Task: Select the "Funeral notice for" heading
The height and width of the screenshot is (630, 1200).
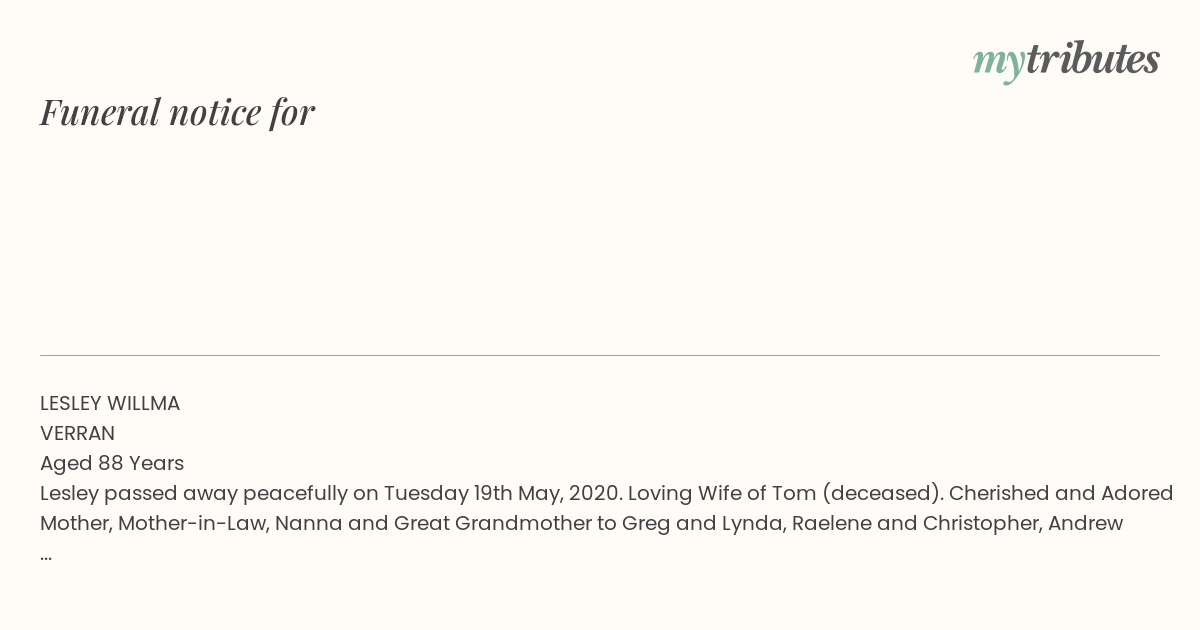Action: 177,112
